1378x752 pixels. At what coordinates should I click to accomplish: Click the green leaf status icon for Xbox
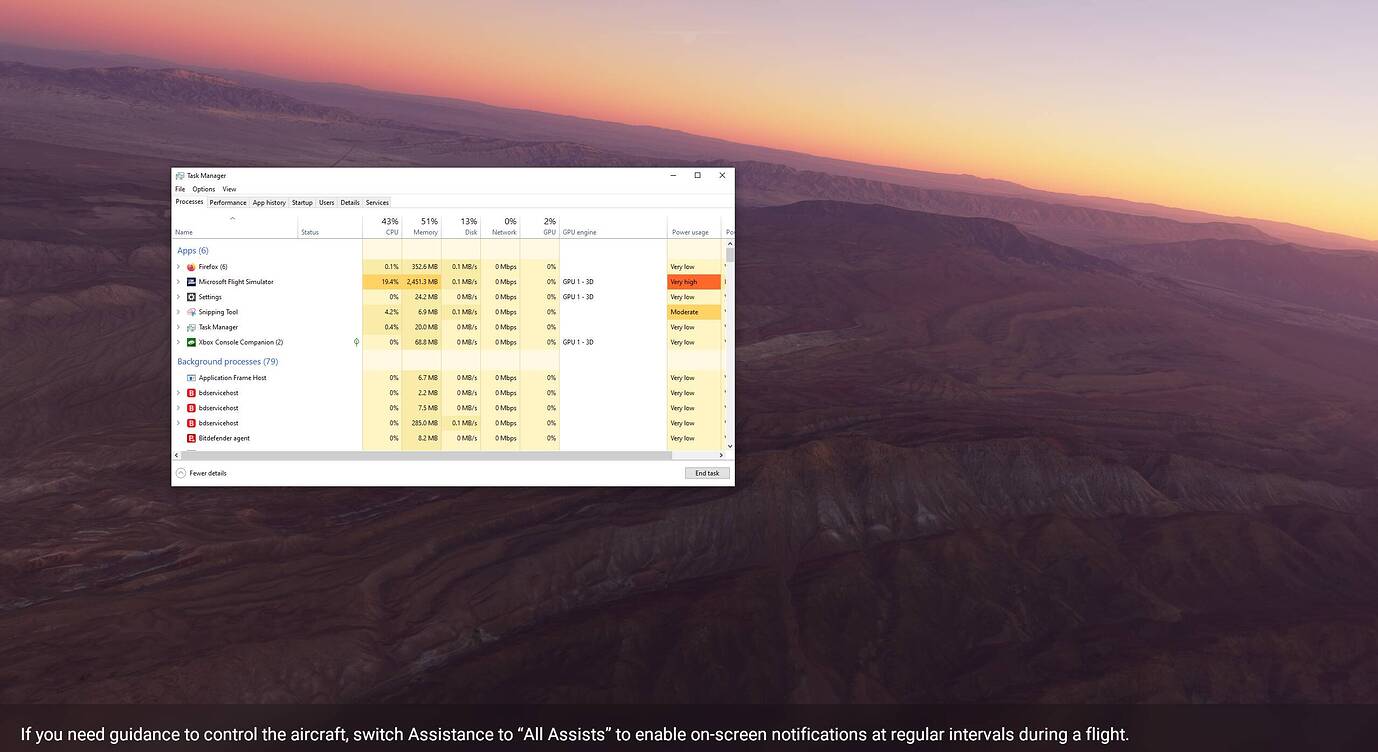(x=356, y=341)
